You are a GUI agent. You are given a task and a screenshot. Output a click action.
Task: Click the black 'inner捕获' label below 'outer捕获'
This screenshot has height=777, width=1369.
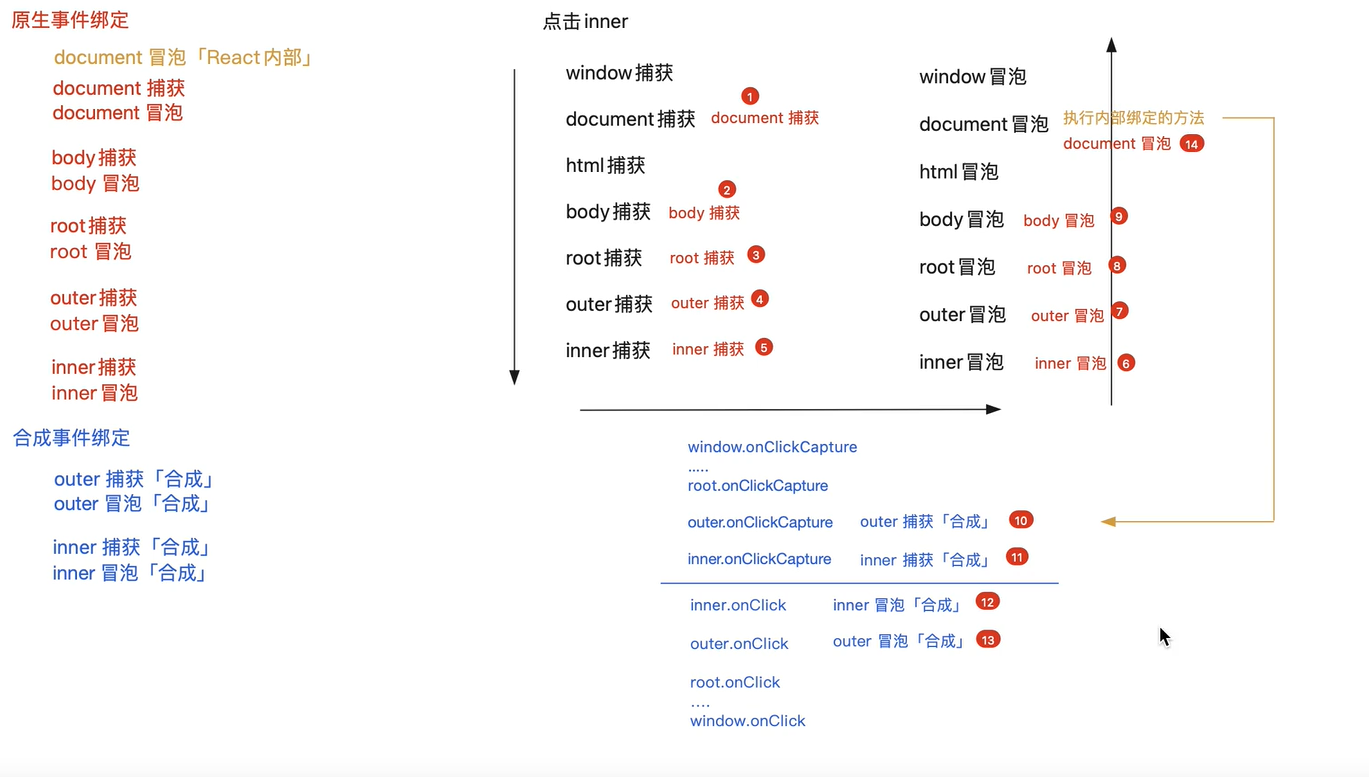[608, 350]
